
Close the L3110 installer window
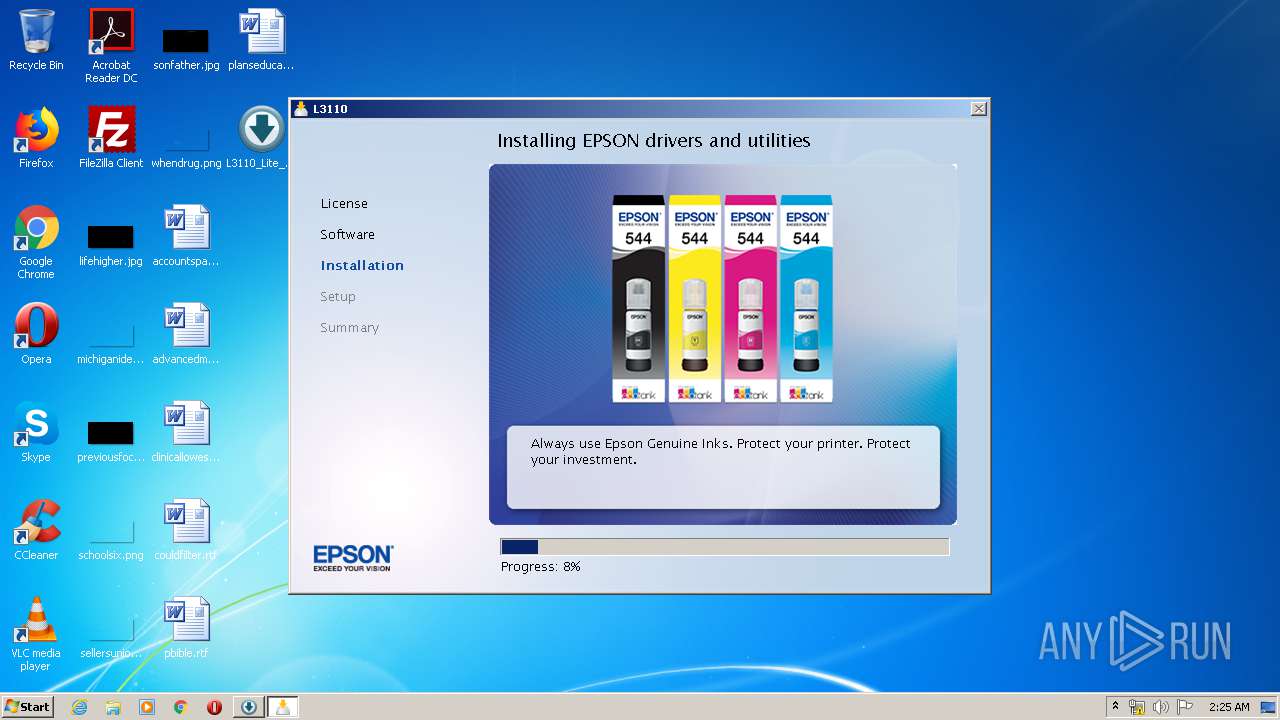(x=979, y=108)
